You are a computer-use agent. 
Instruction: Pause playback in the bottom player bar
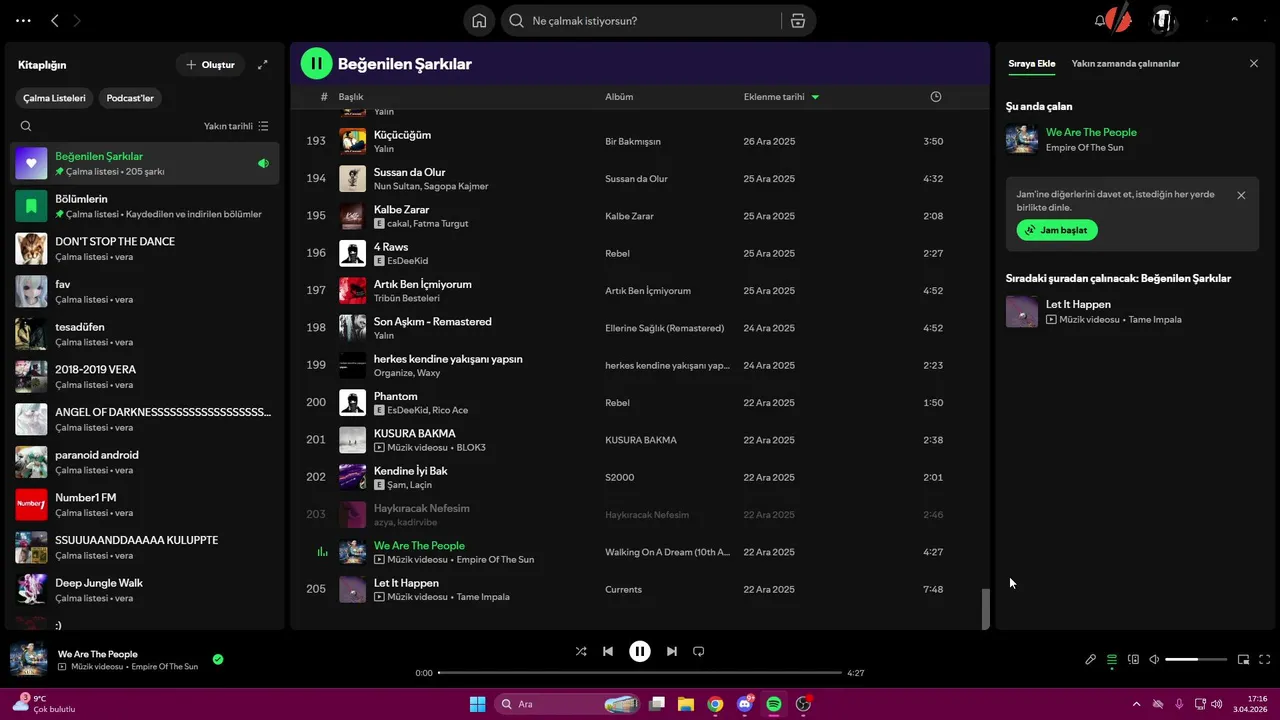(640, 651)
